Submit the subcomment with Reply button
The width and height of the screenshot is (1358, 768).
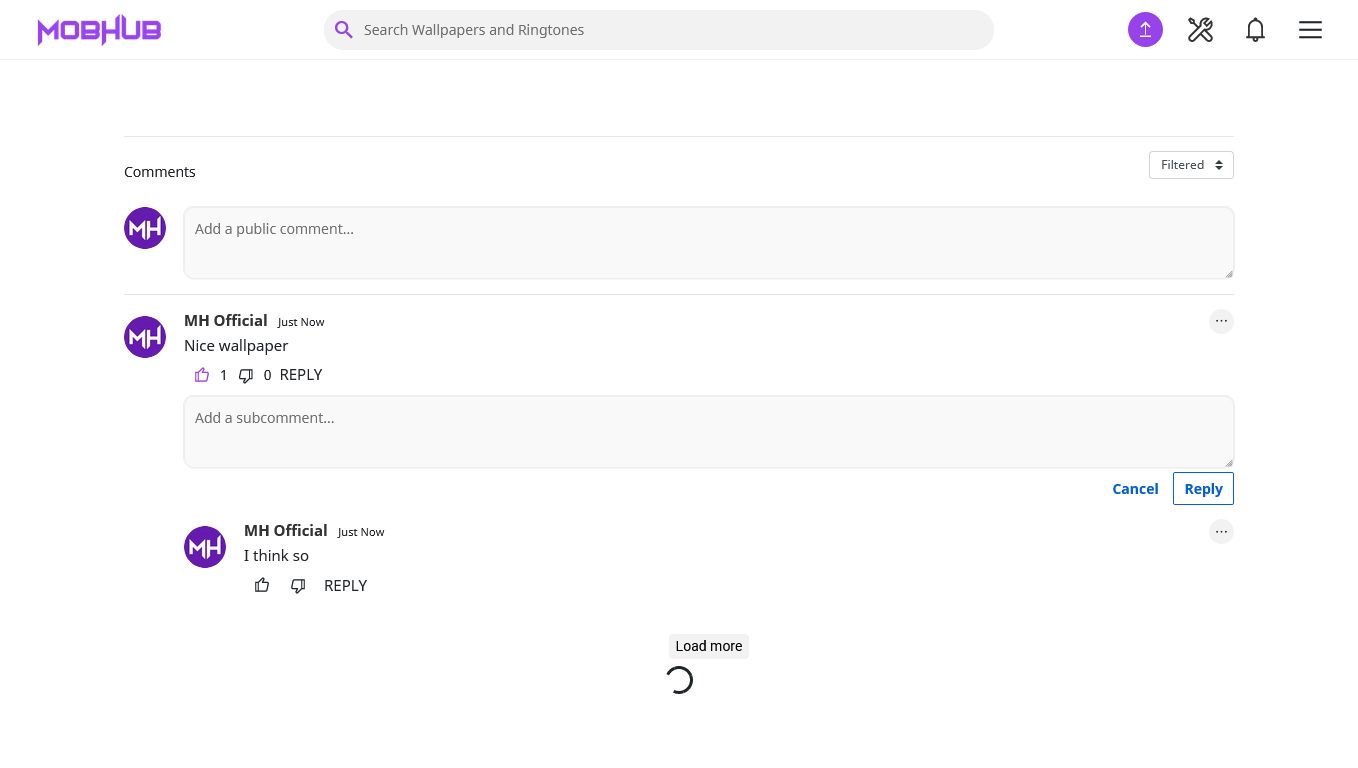click(1203, 489)
